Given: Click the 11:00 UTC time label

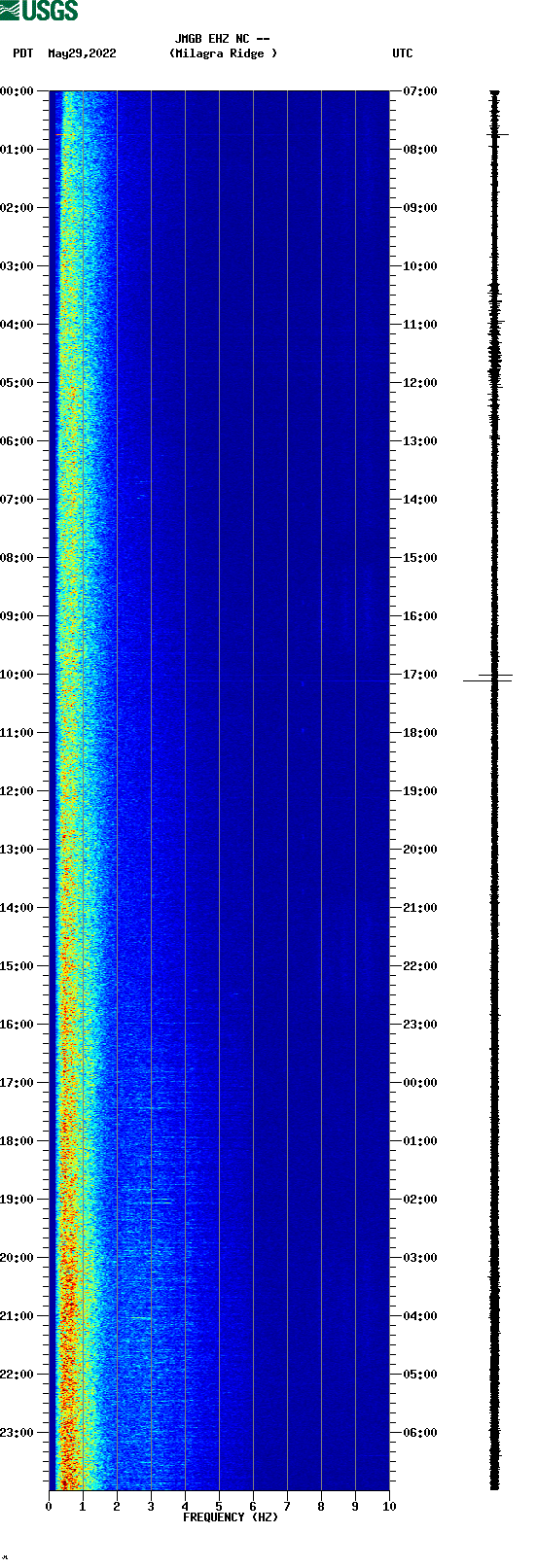Looking at the screenshot, I should pyautogui.click(x=420, y=325).
